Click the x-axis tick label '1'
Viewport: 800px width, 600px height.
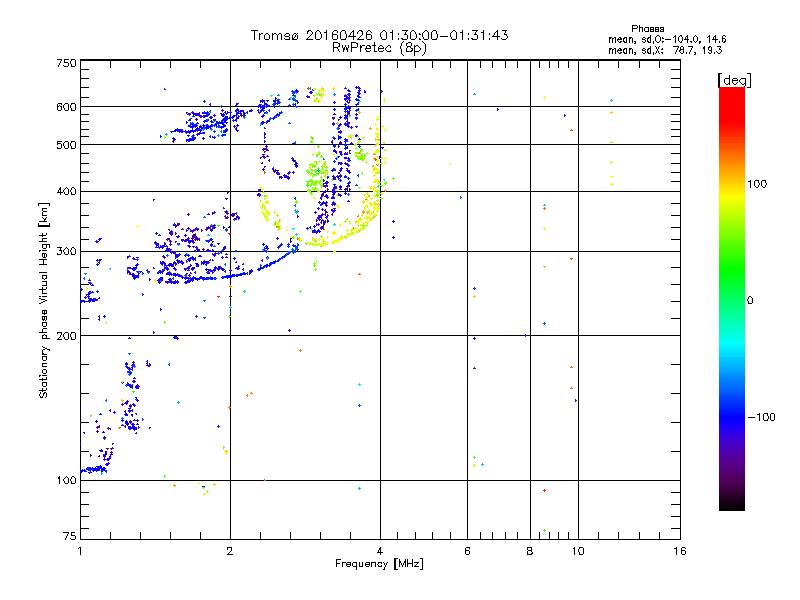tap(80, 551)
